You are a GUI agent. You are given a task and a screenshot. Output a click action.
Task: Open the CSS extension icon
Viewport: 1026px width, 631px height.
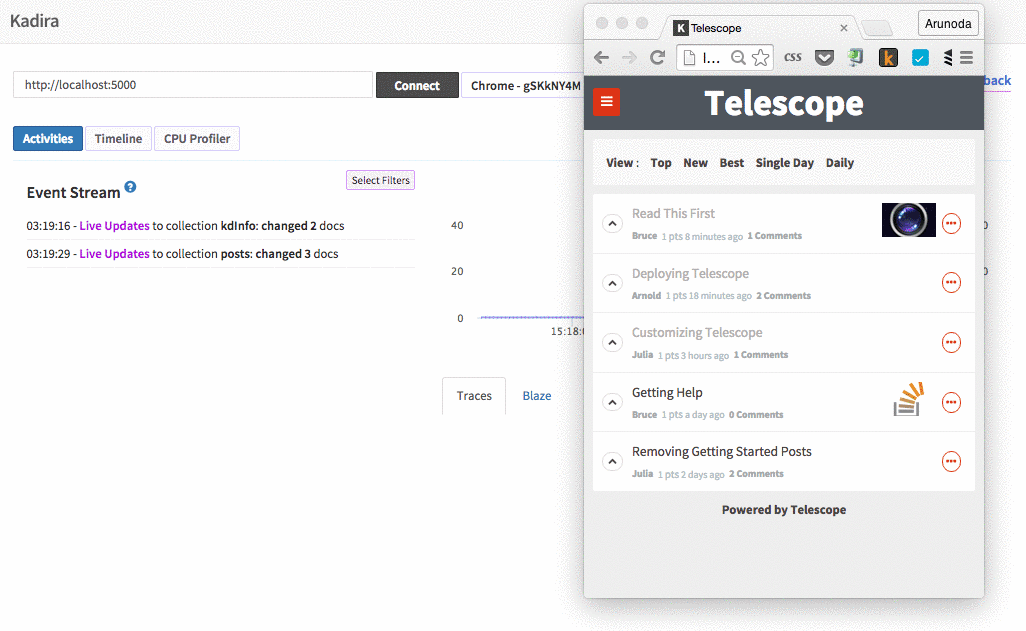tap(792, 58)
